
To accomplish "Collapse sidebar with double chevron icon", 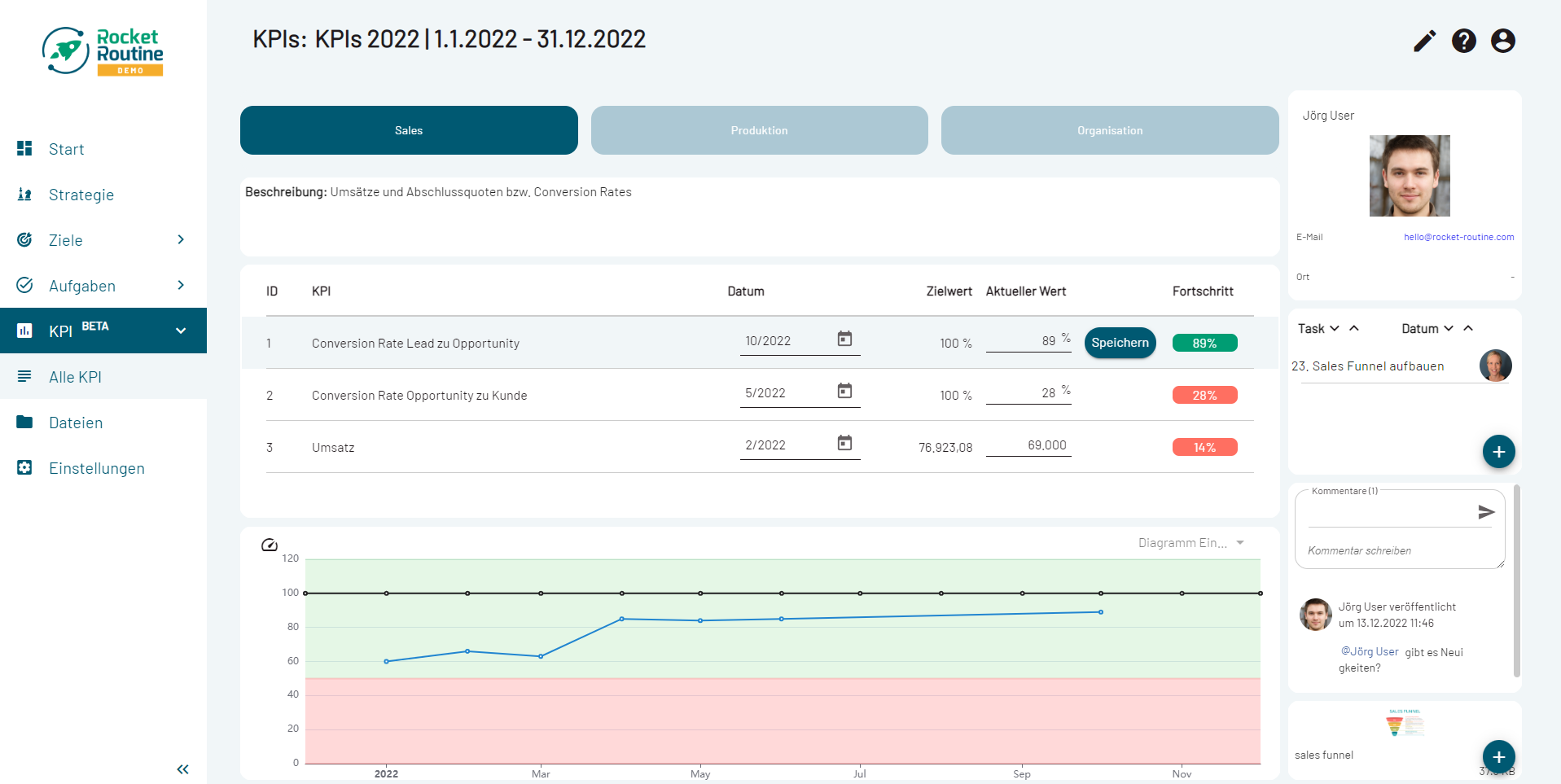I will point(182,769).
